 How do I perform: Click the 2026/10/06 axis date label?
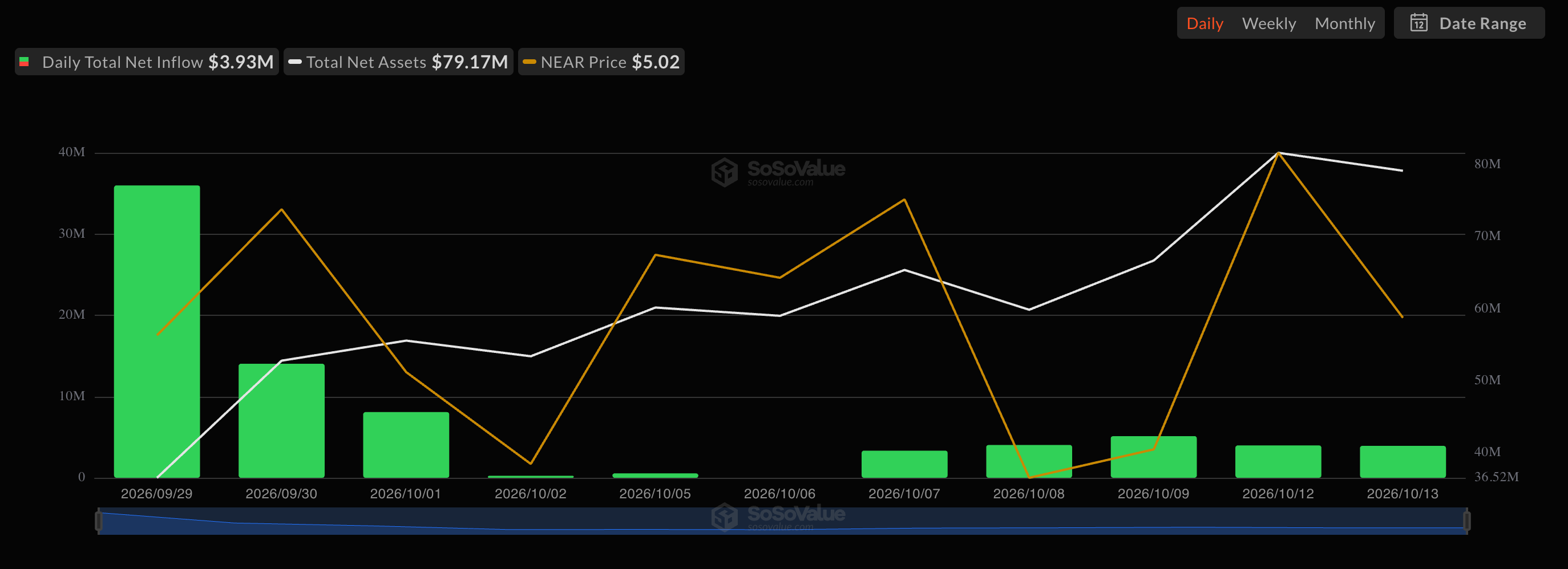[779, 494]
